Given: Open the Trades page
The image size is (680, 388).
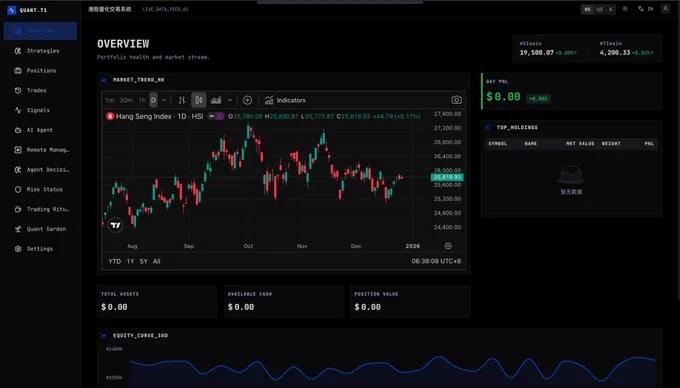Looking at the screenshot, I should 40,90.
